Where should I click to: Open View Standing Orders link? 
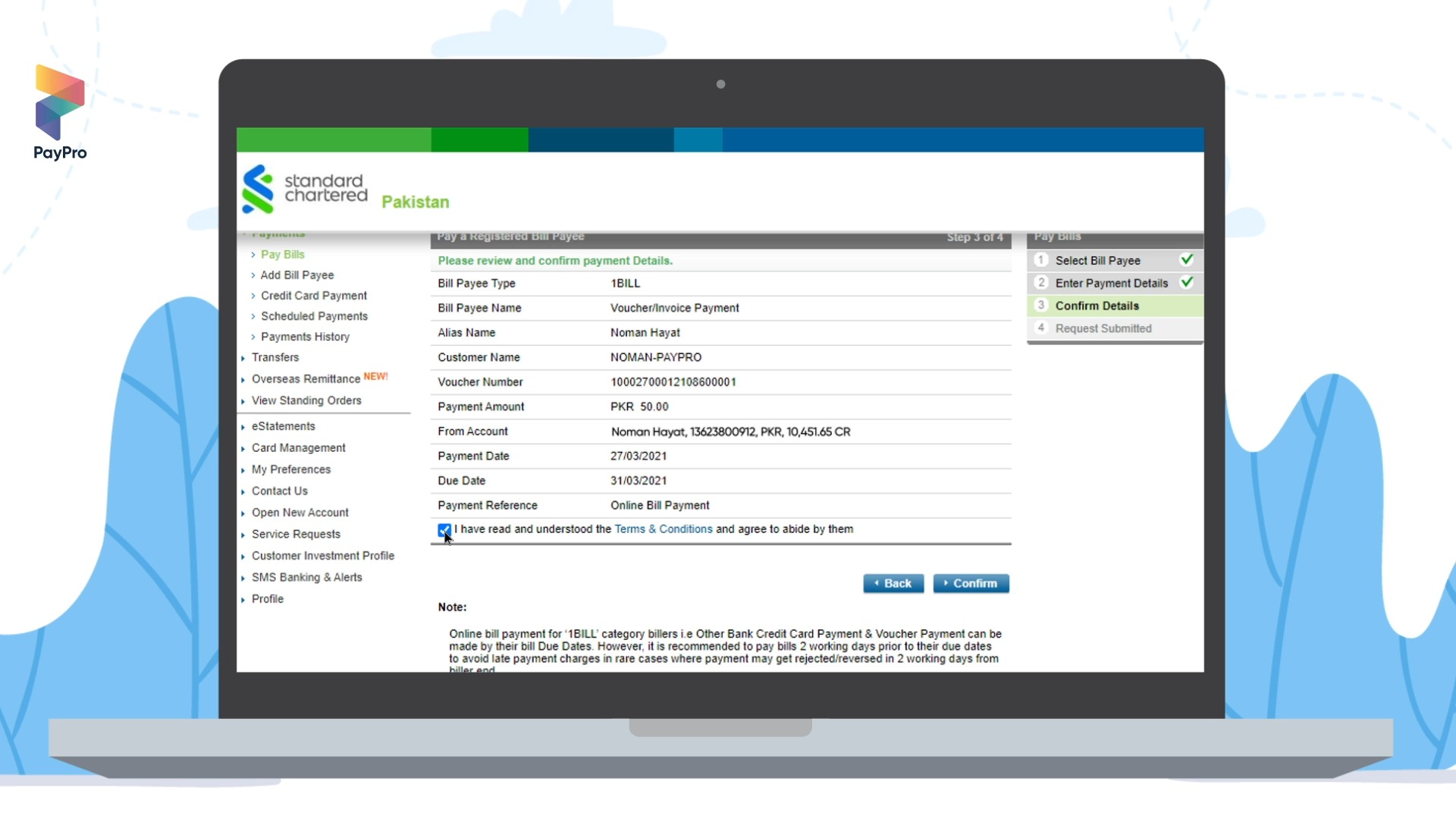click(x=306, y=400)
